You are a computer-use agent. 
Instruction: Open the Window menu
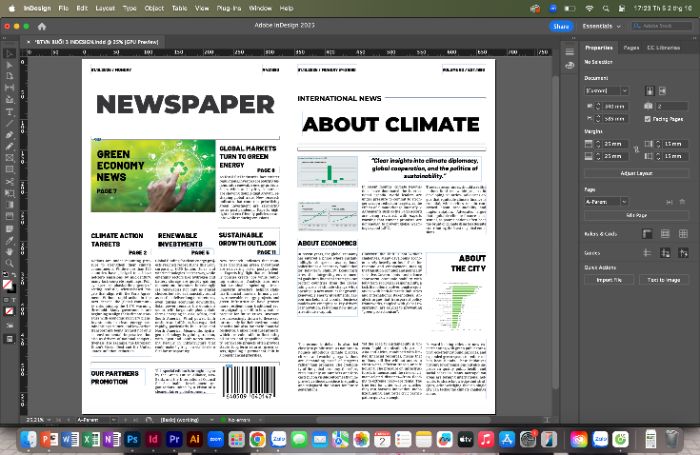(x=260, y=8)
